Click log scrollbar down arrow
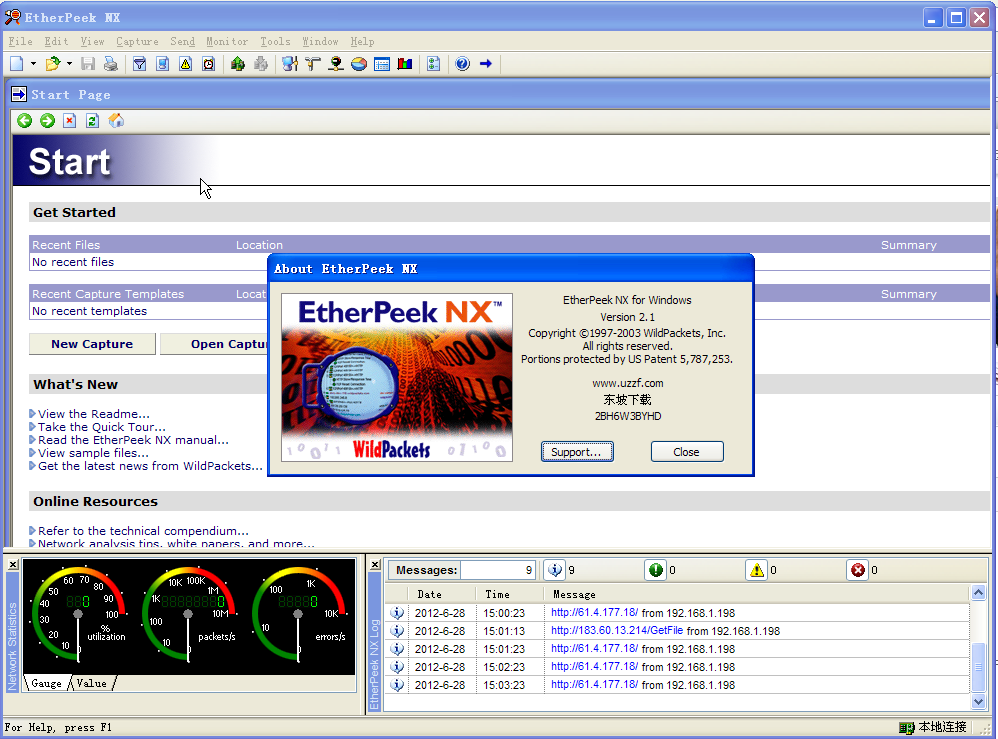Image resolution: width=998 pixels, height=739 pixels. pos(978,701)
